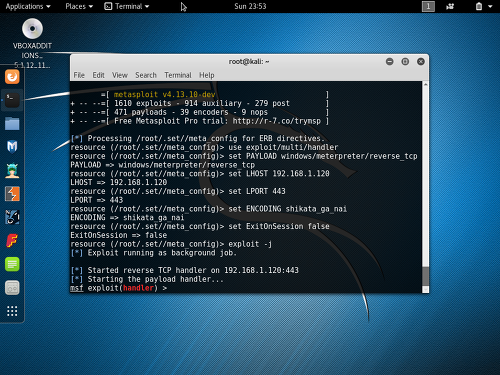The height and width of the screenshot is (375, 500).
Task: Open Burp Suite dock icon
Action: pyautogui.click(x=12, y=194)
